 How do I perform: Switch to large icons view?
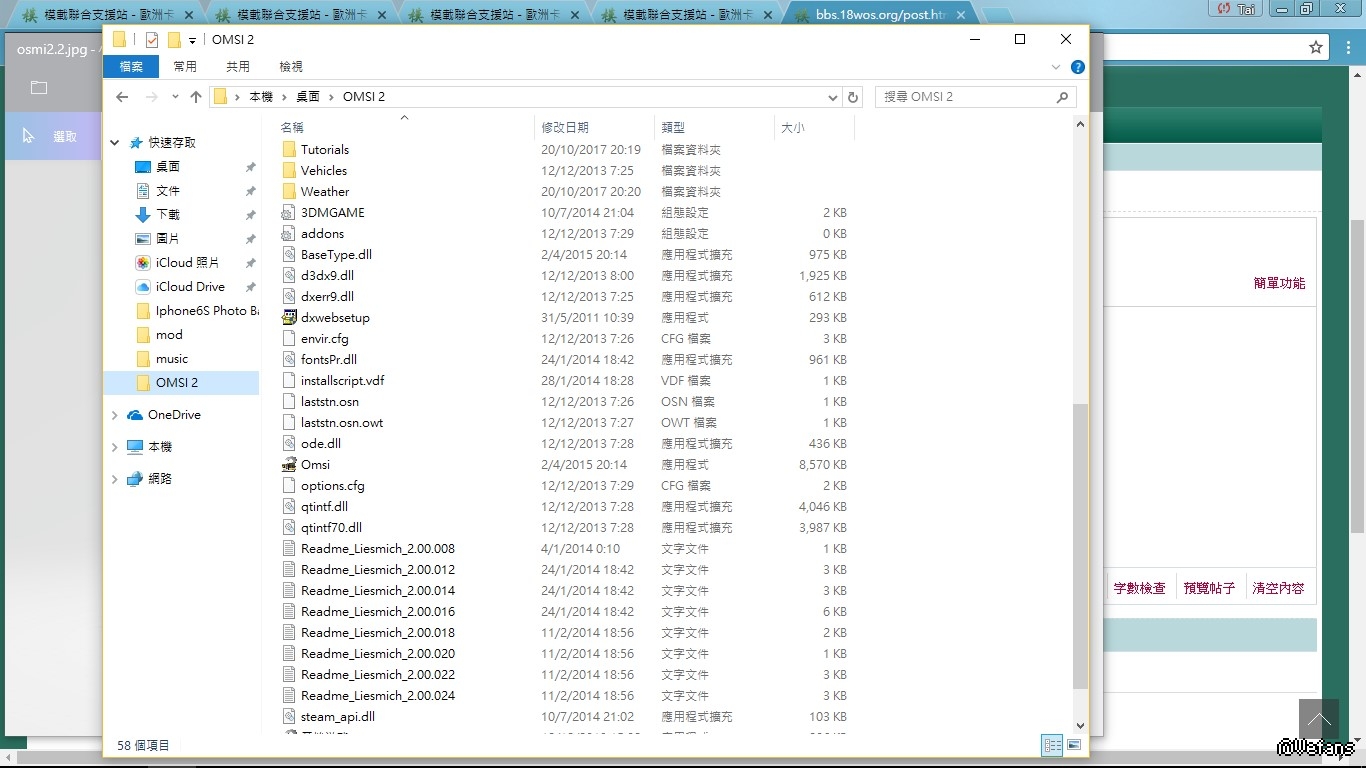[x=1074, y=745]
